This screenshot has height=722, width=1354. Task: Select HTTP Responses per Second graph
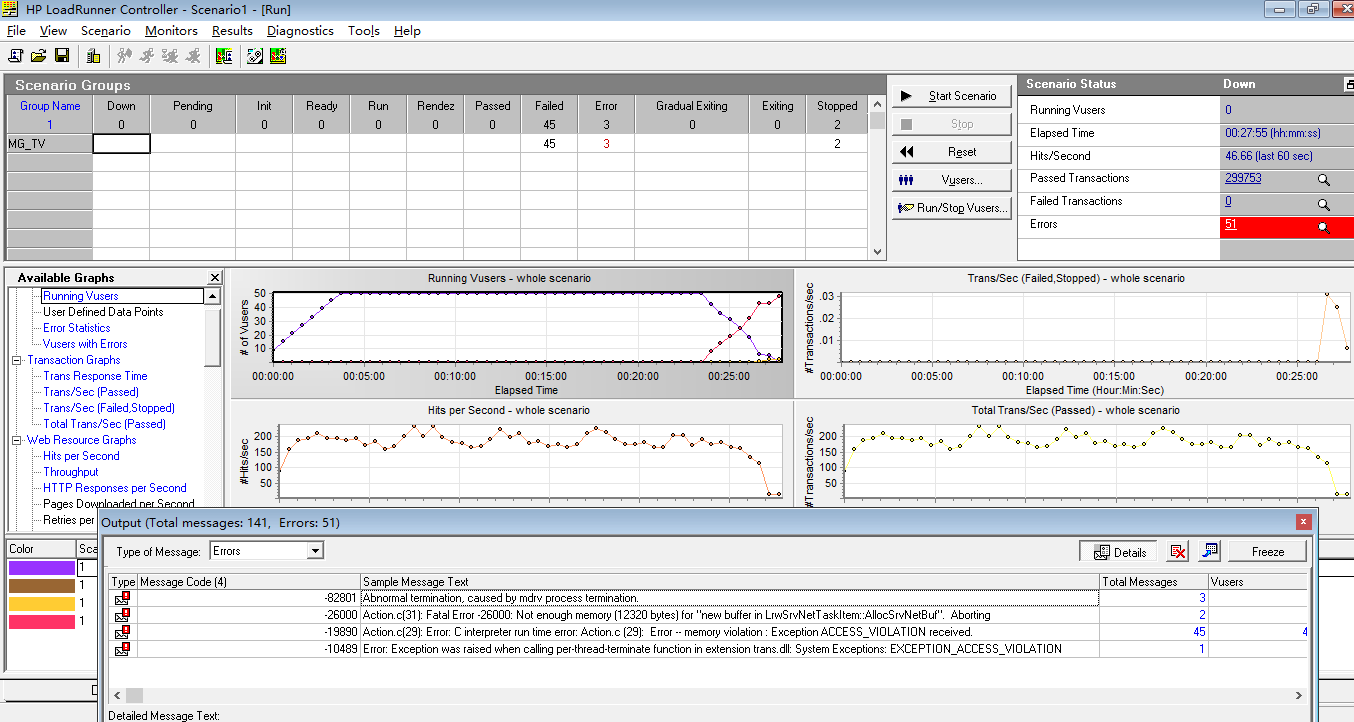point(114,488)
